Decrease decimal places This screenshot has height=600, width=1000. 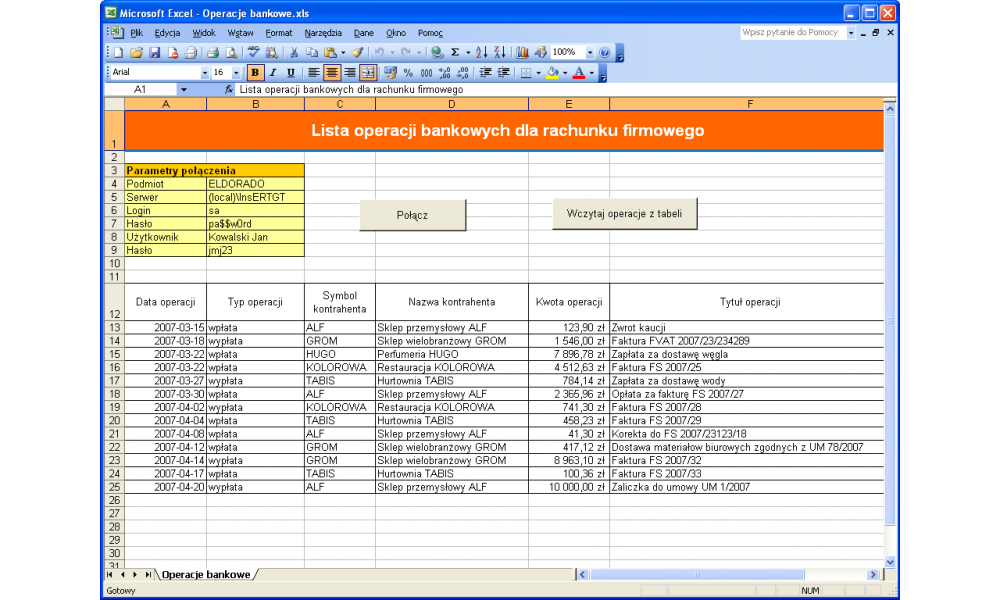(x=462, y=73)
